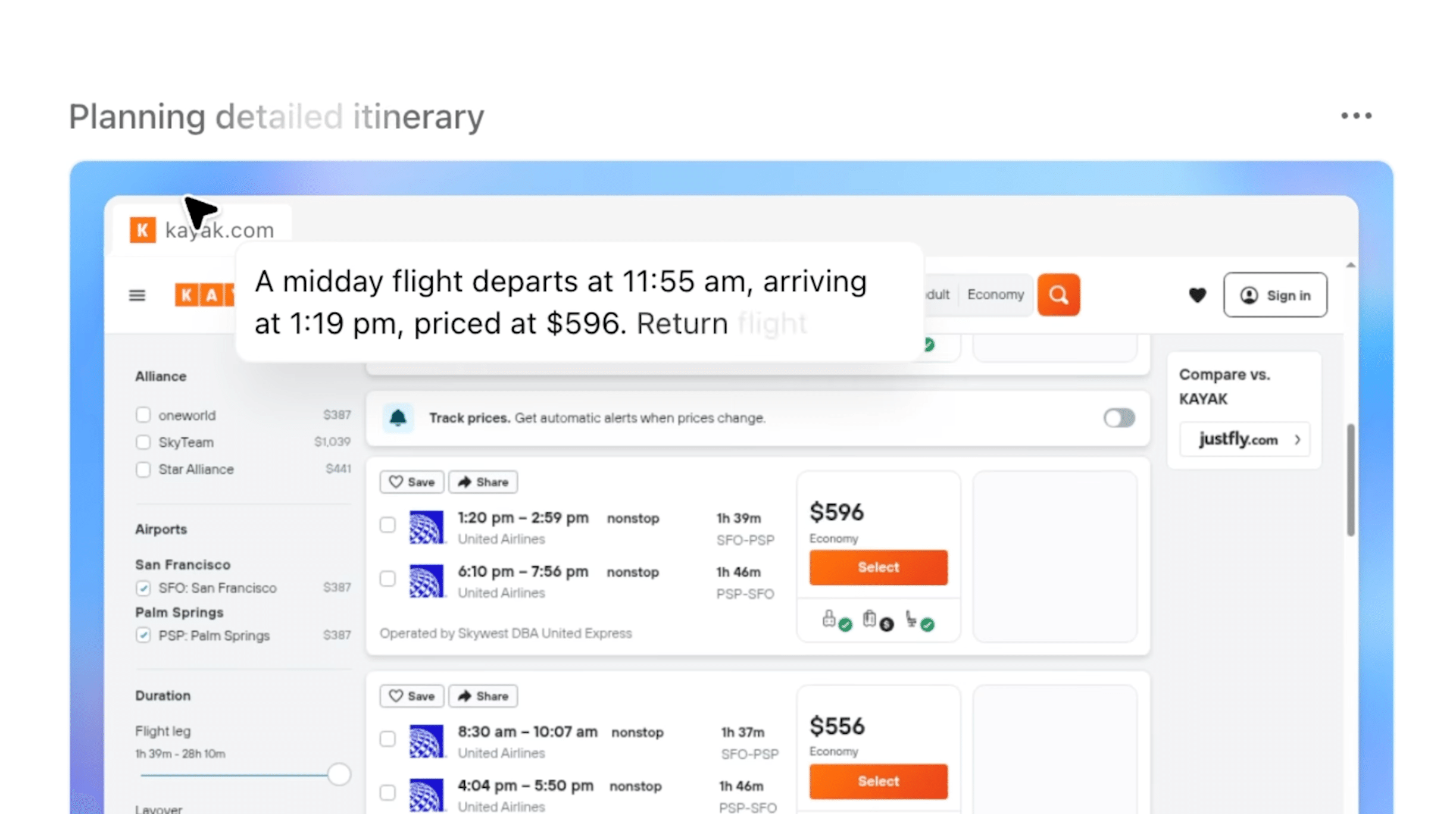
Task: Check the oneworld alliance checkbox
Action: point(143,415)
